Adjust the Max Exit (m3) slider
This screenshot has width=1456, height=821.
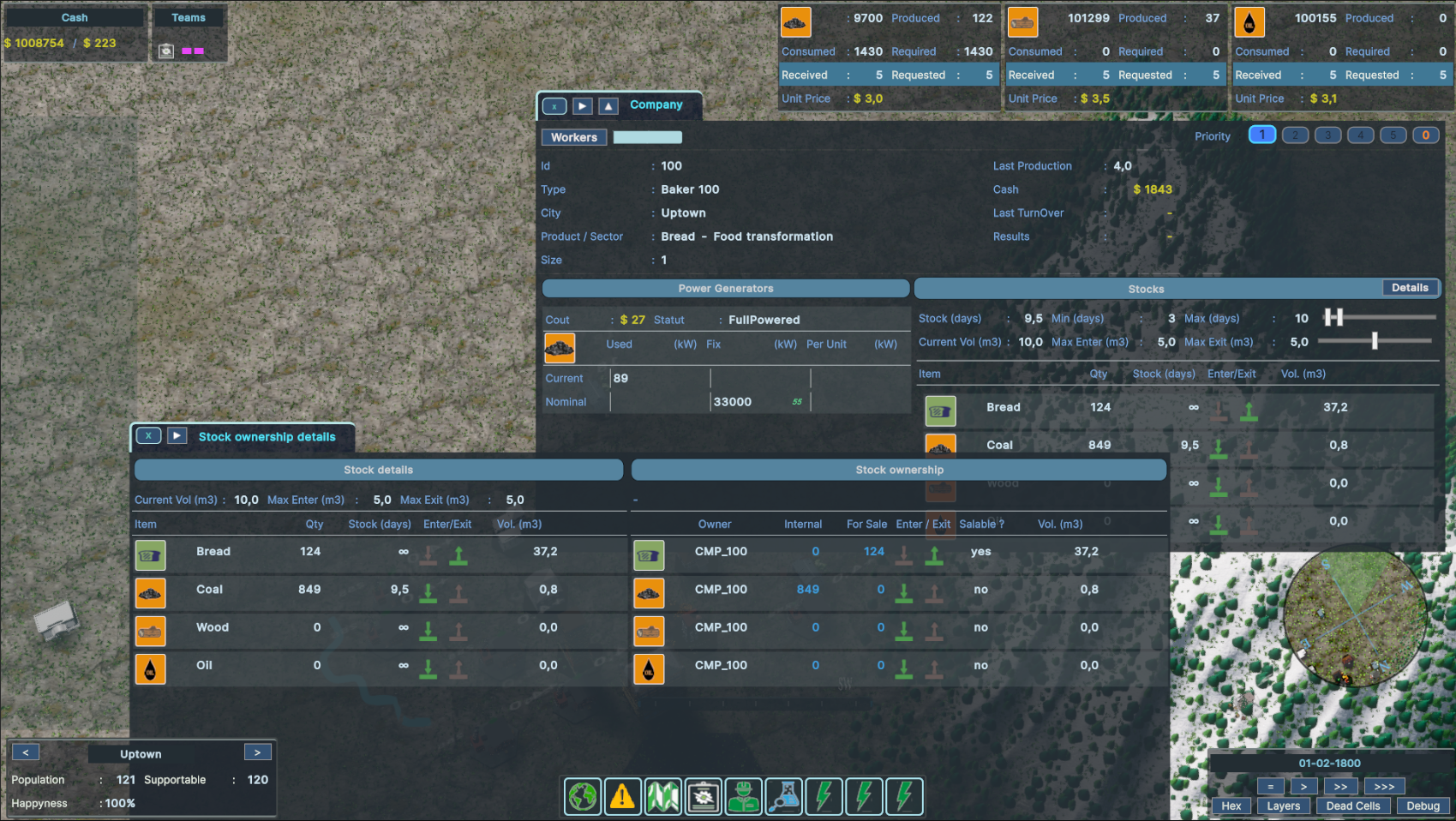coord(1375,341)
